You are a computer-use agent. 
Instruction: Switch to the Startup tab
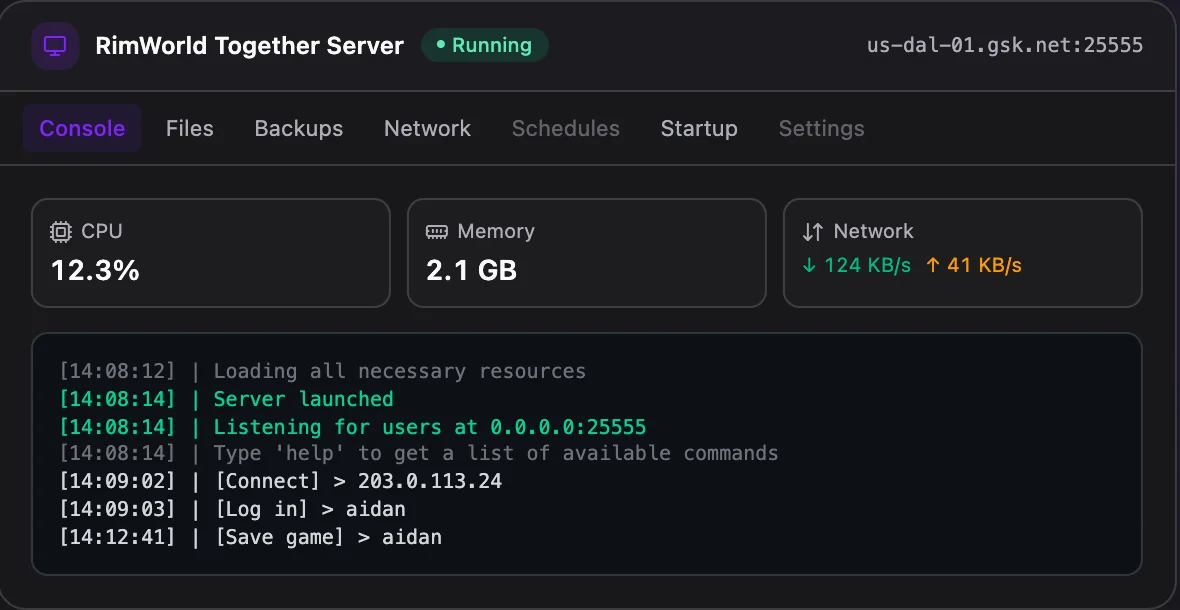699,129
